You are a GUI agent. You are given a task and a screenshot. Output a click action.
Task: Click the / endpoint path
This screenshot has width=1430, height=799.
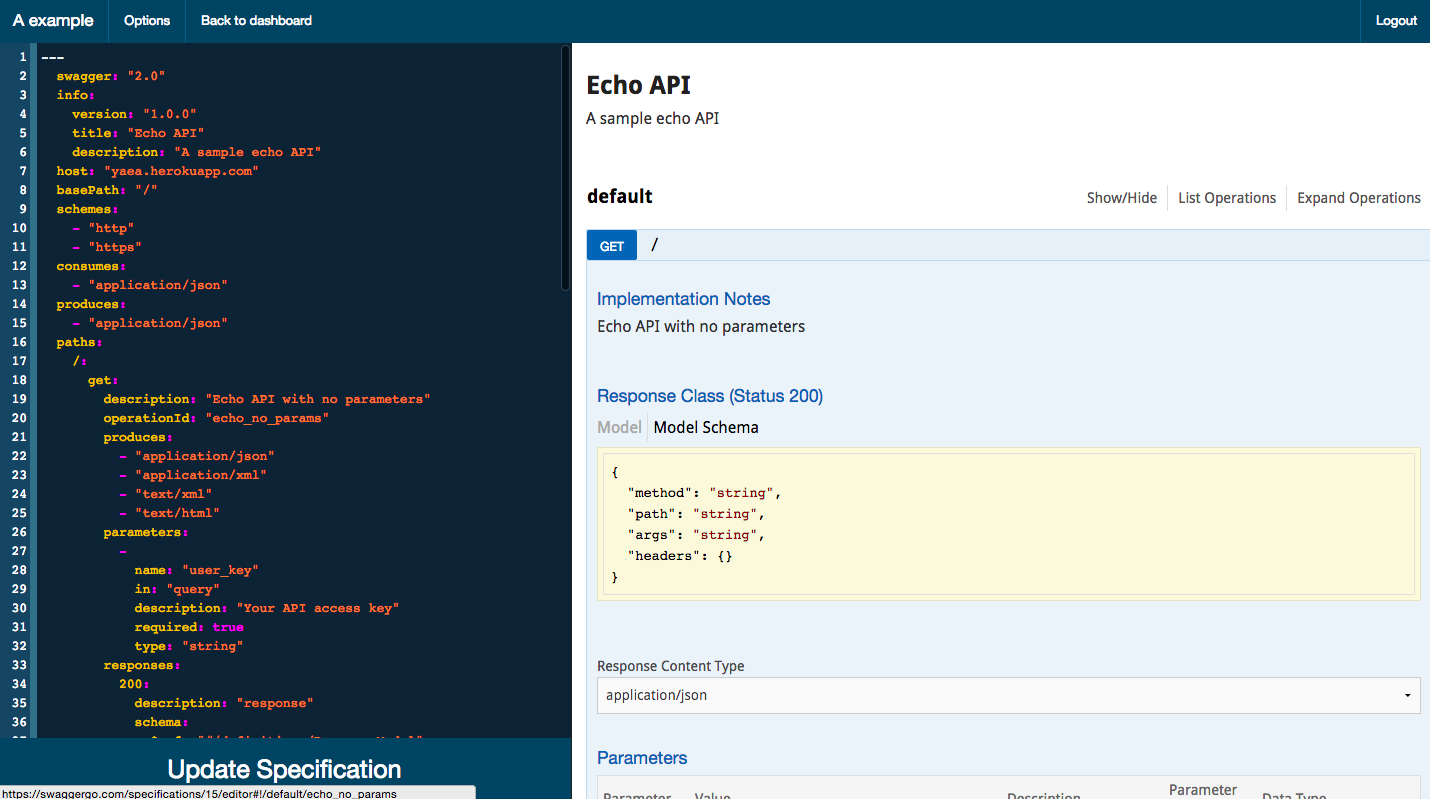click(655, 245)
